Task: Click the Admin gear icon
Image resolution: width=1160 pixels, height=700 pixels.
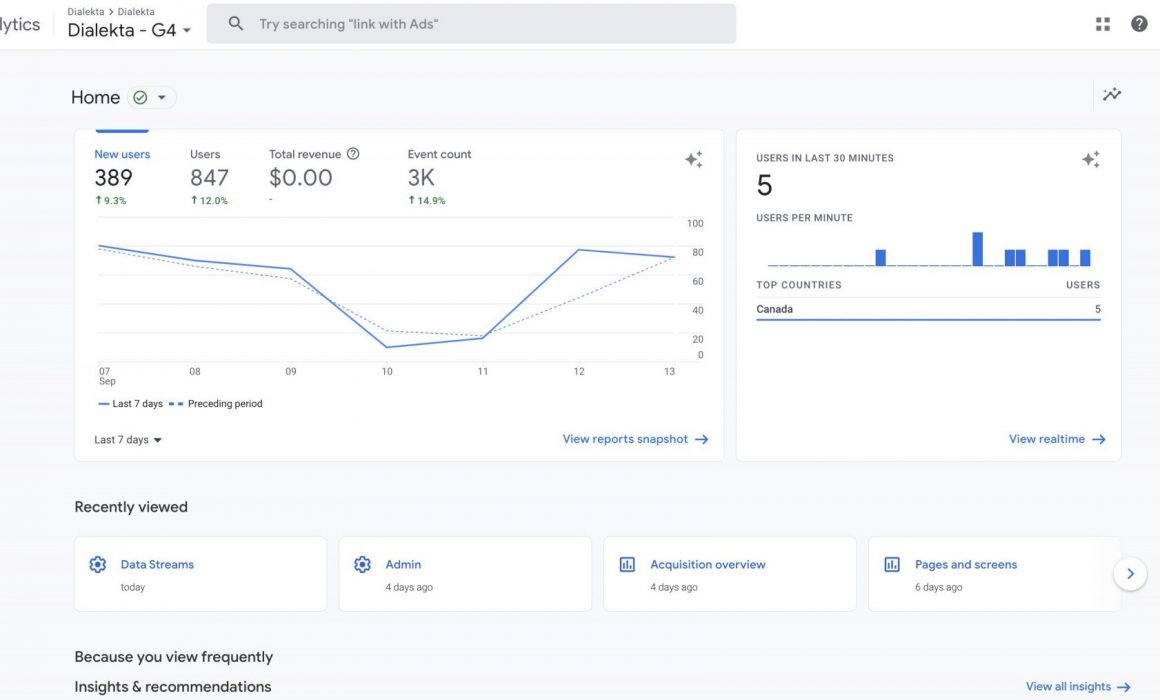Action: (362, 564)
